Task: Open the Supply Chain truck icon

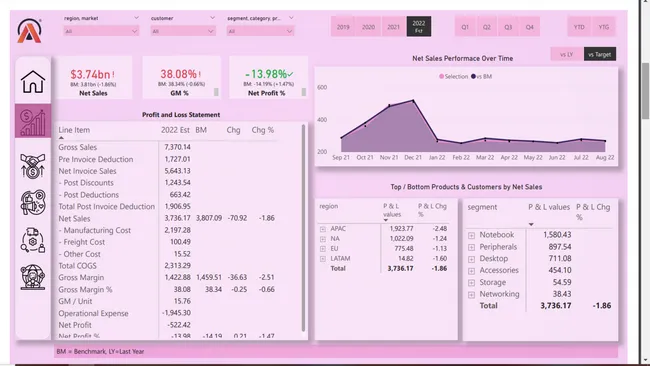Action: 33,240
